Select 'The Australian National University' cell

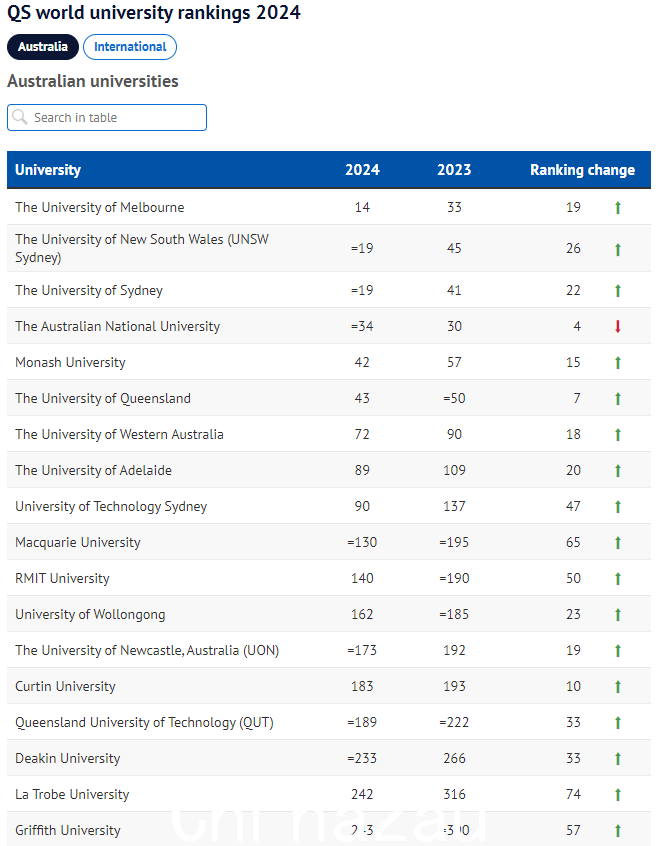[118, 326]
